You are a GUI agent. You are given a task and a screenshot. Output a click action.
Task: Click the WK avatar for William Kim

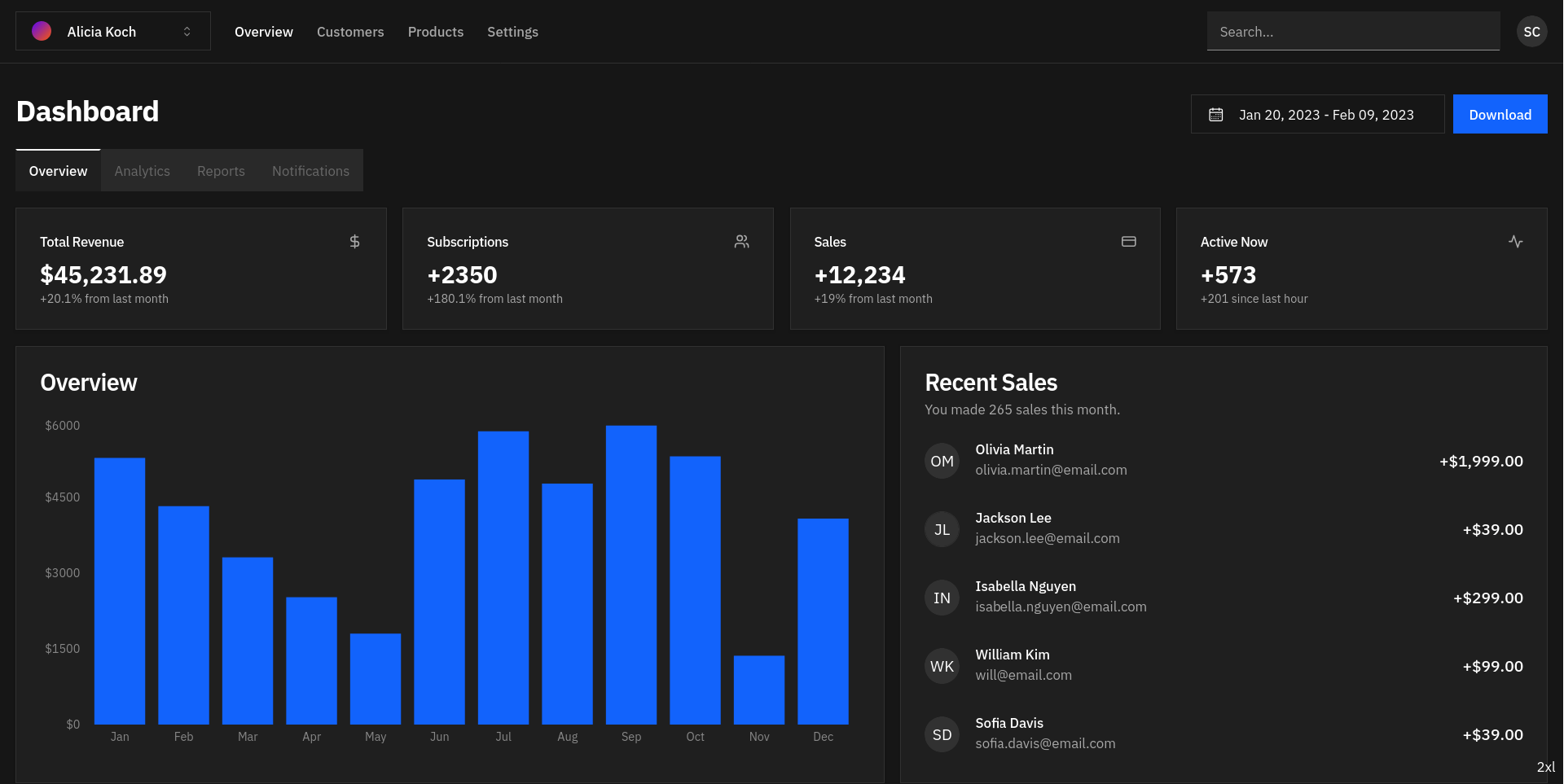[942, 666]
